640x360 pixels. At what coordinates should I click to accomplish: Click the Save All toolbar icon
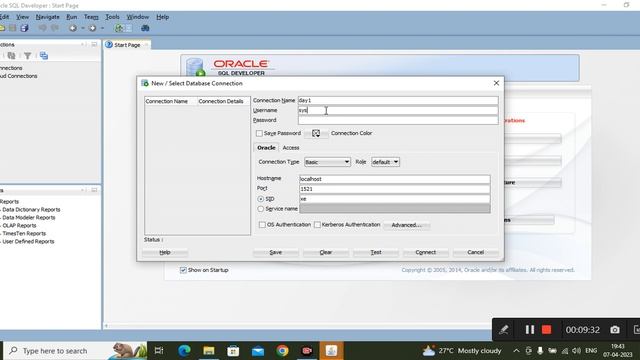(x=24, y=28)
